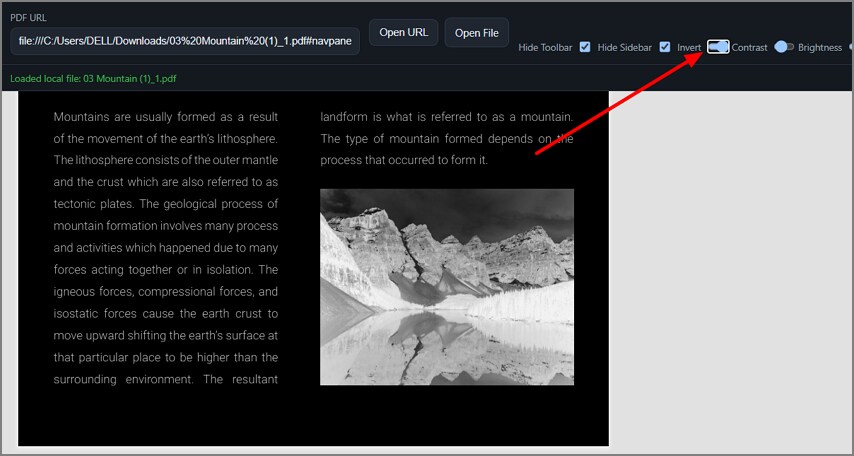Uncheck the Hide Sidebar checkbox
The width and height of the screenshot is (854, 456).
pos(664,47)
